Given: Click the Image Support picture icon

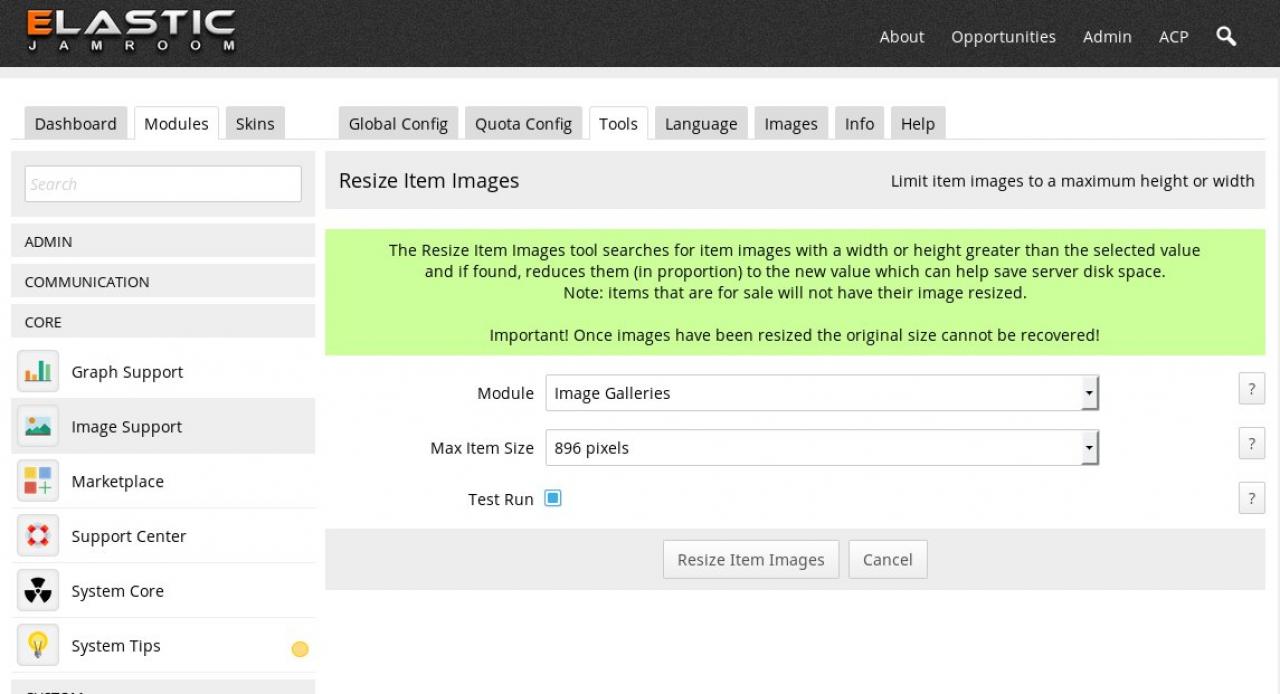Looking at the screenshot, I should 38,427.
